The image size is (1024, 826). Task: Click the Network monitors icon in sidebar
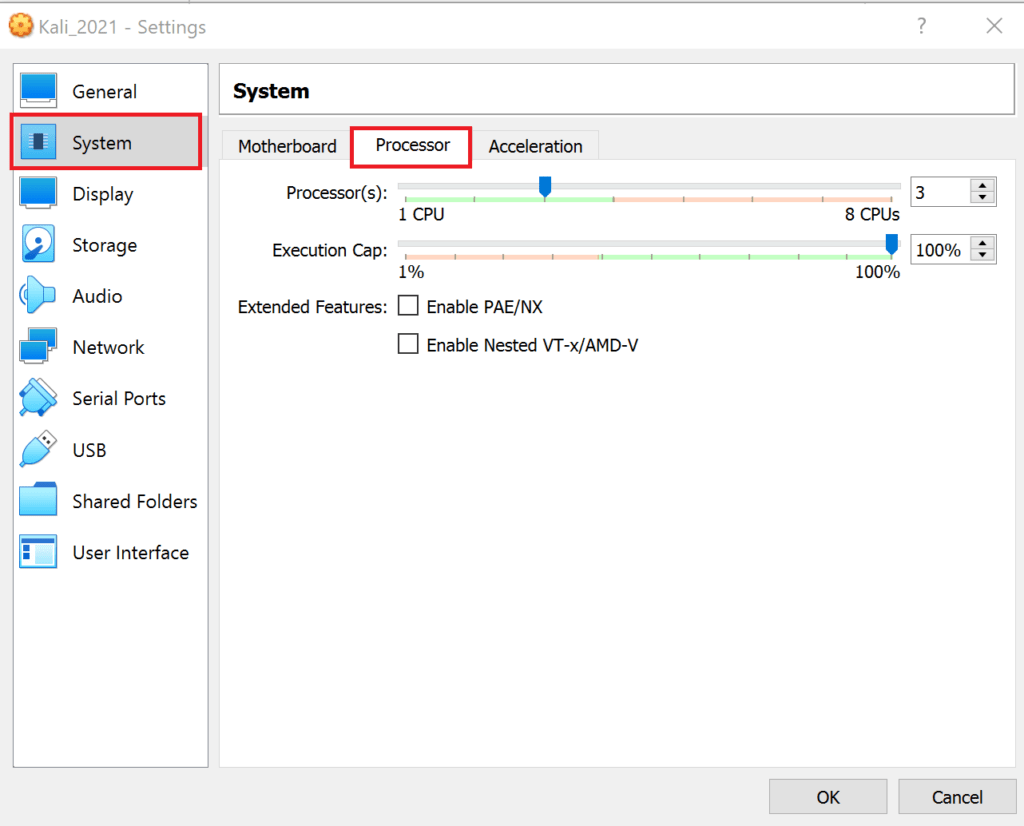(x=38, y=346)
